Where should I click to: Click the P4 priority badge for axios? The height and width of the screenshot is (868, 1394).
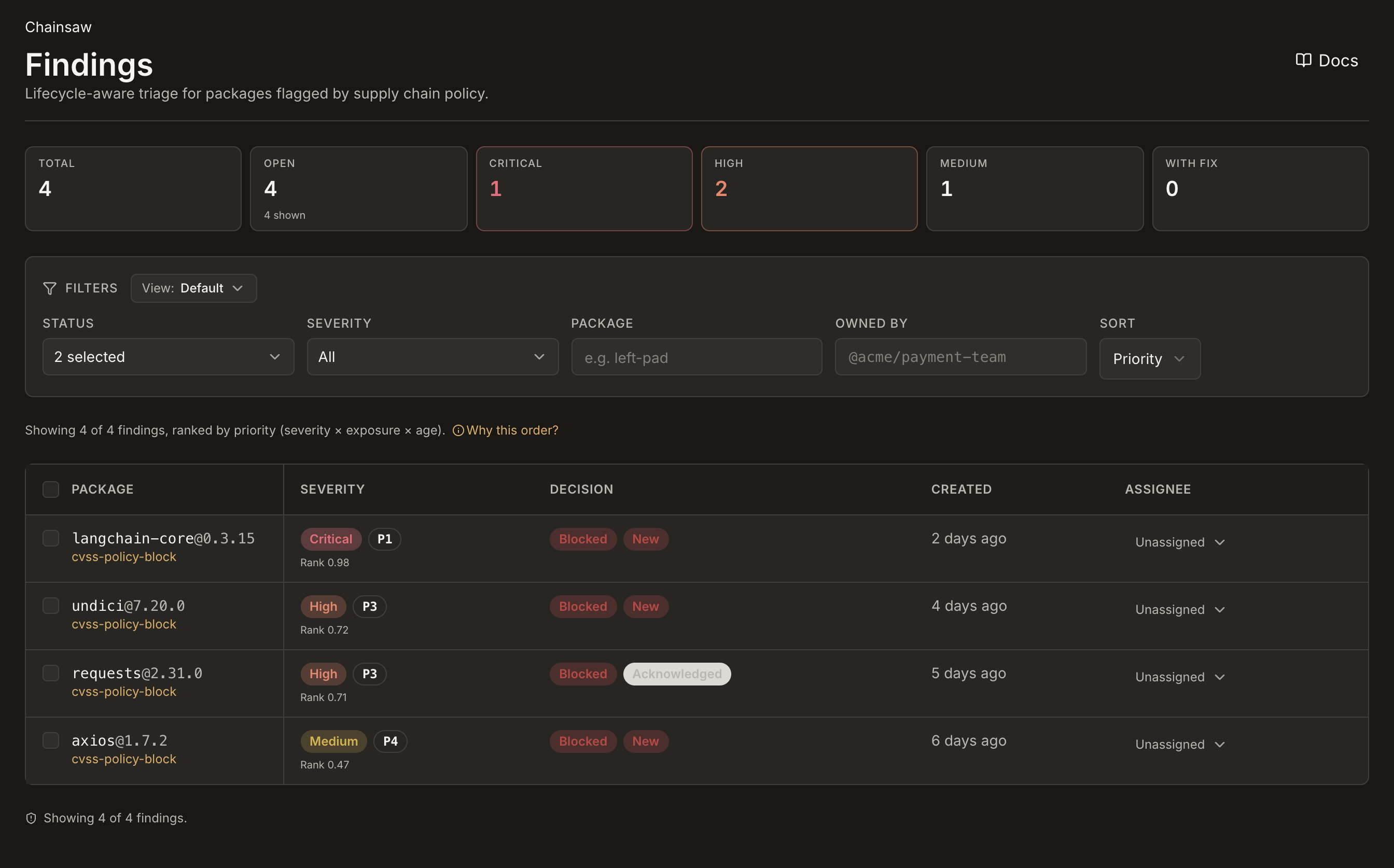391,741
